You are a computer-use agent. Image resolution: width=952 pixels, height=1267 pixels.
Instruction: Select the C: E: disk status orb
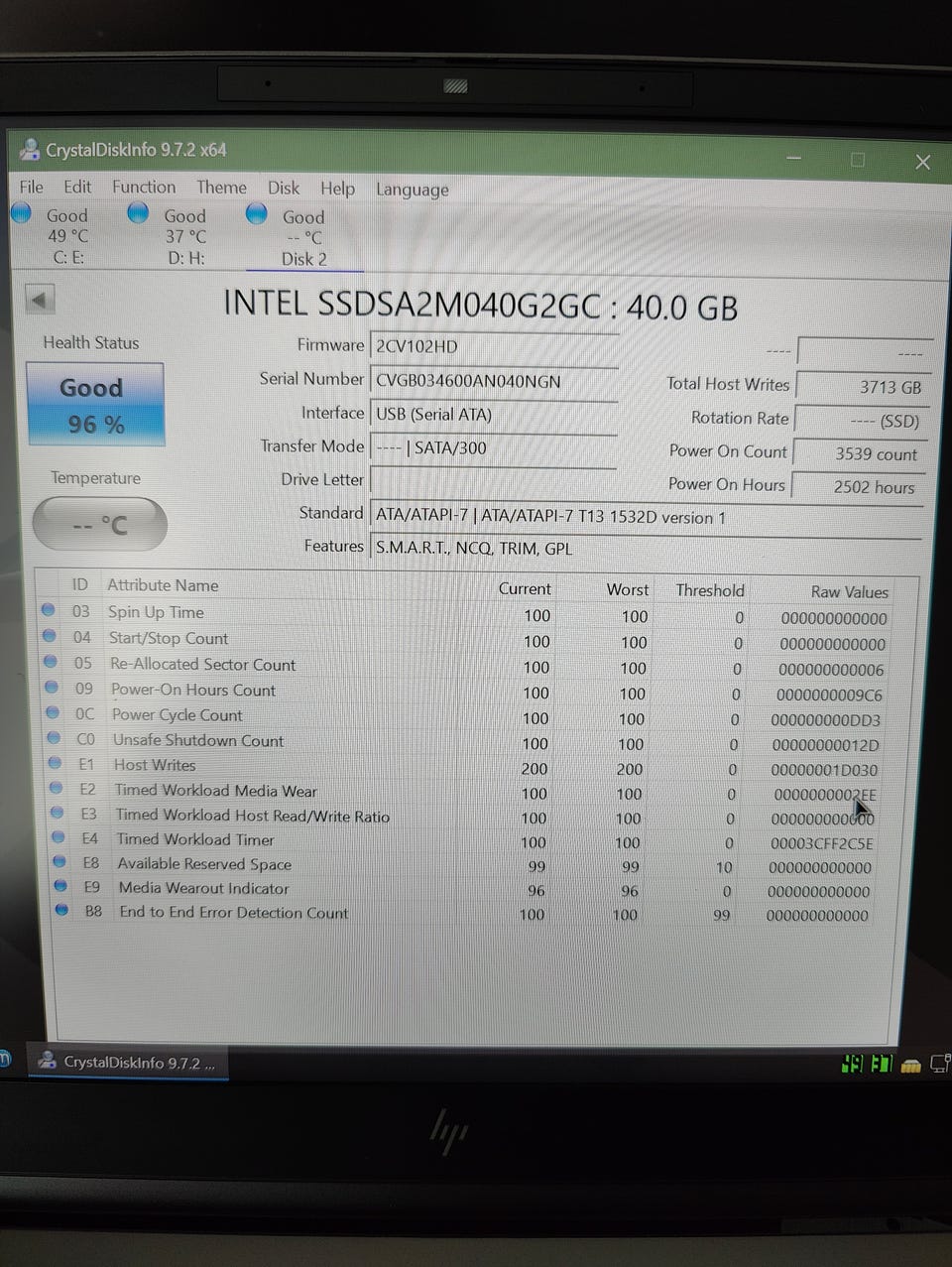[22, 213]
